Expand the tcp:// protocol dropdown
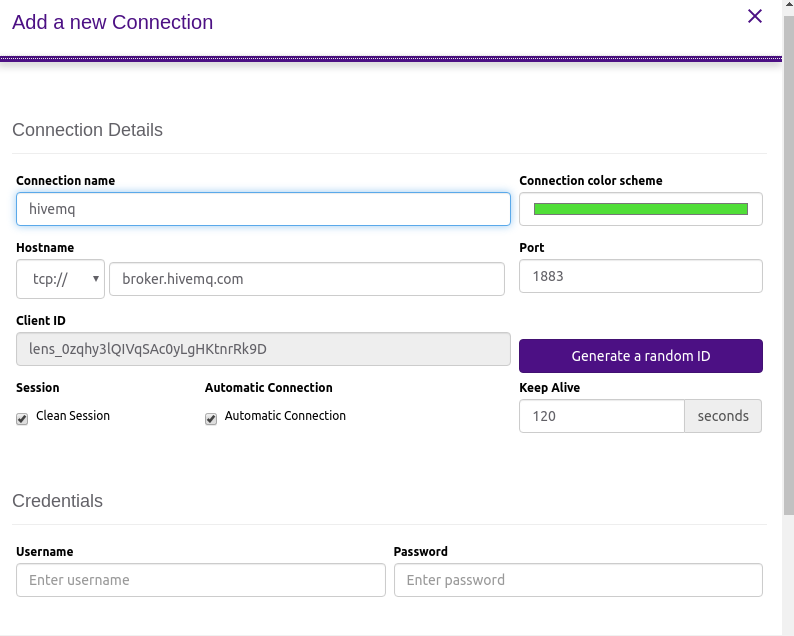This screenshot has height=636, width=794. click(60, 279)
